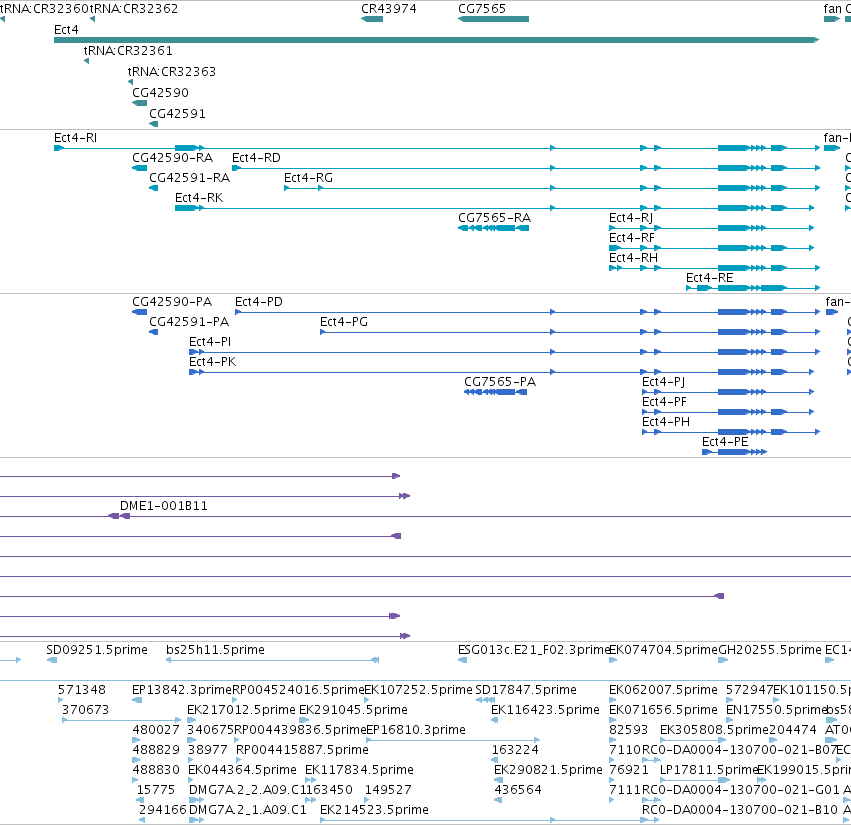The width and height of the screenshot is (851, 825).
Task: Click the CG42590 gene label
Action: click(x=161, y=93)
